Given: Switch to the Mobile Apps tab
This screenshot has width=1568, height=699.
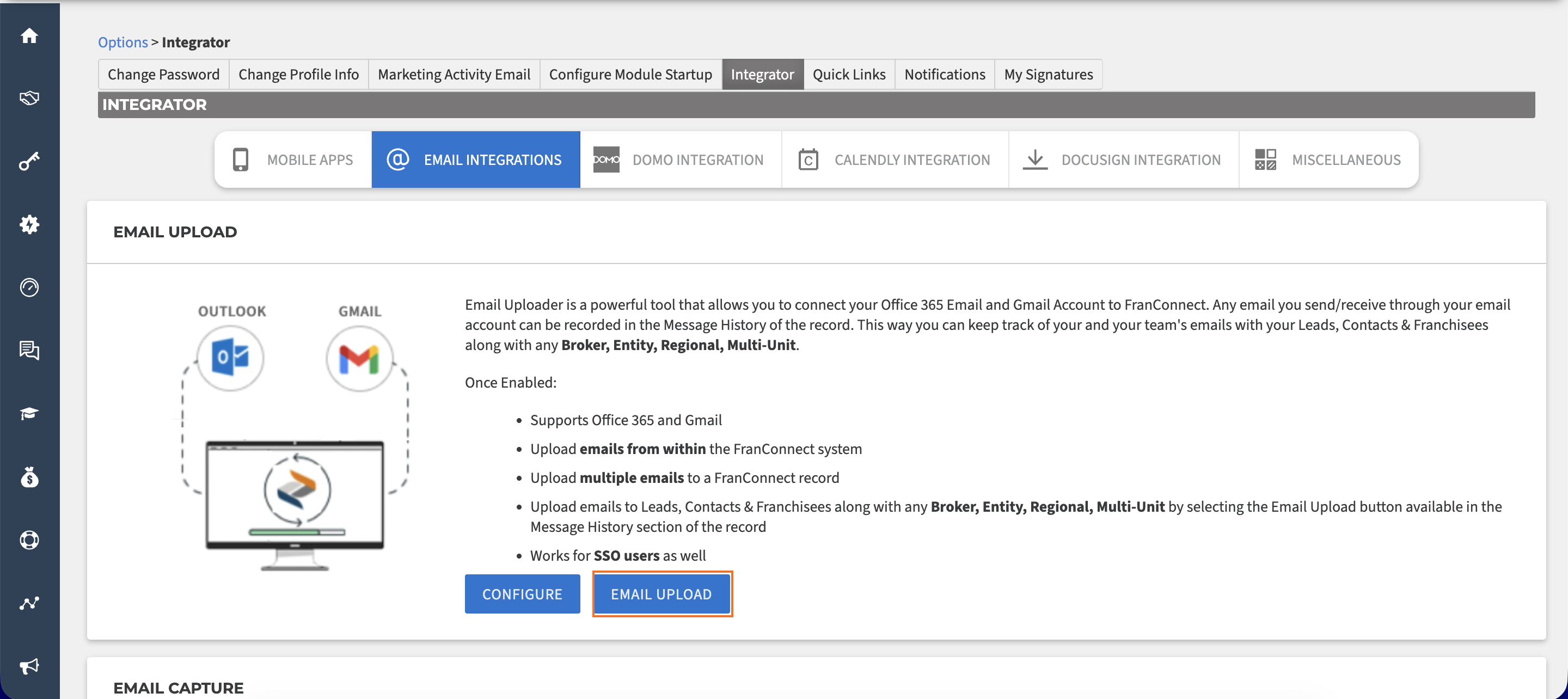Looking at the screenshot, I should coord(293,160).
